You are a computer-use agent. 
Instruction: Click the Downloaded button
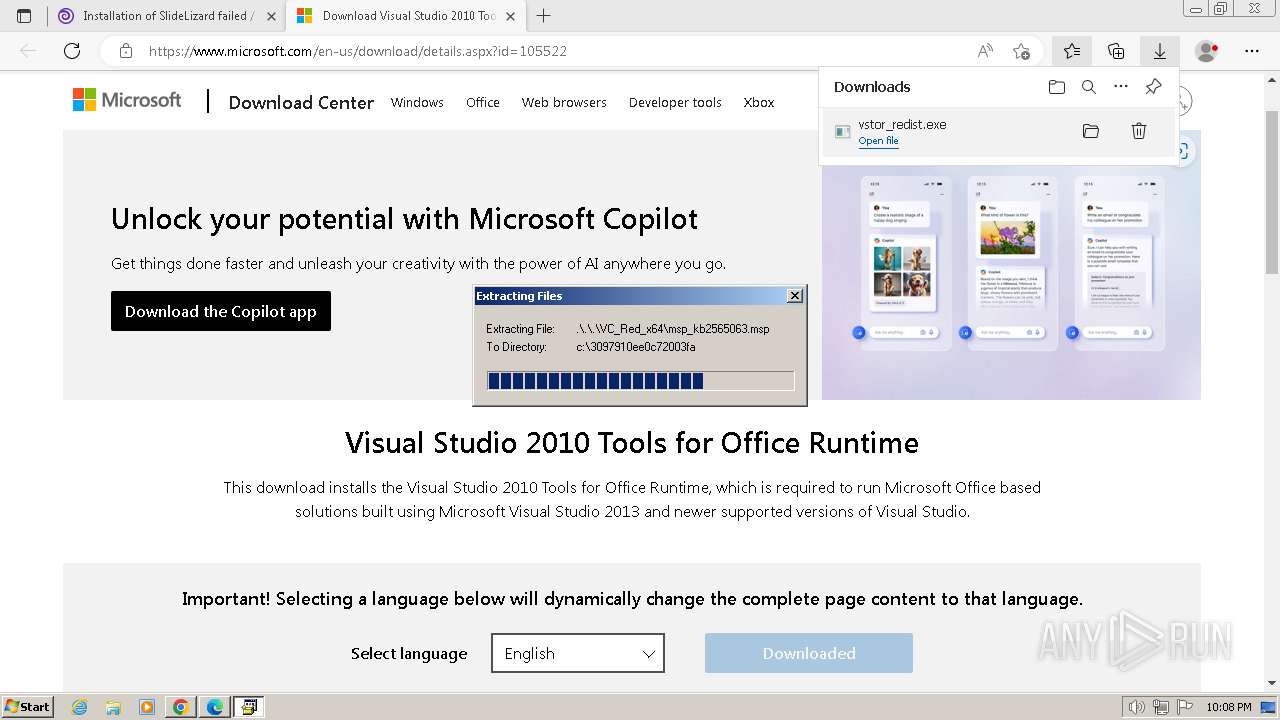point(809,653)
